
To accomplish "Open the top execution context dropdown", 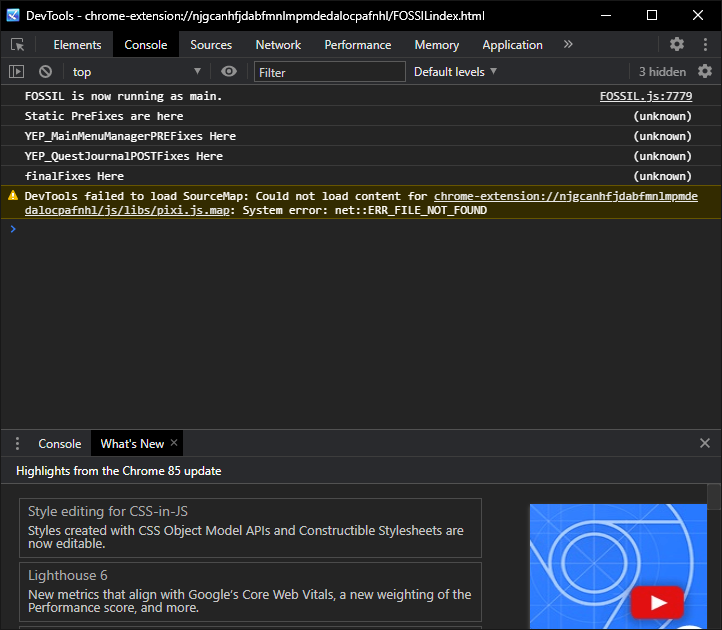I will 136,72.
